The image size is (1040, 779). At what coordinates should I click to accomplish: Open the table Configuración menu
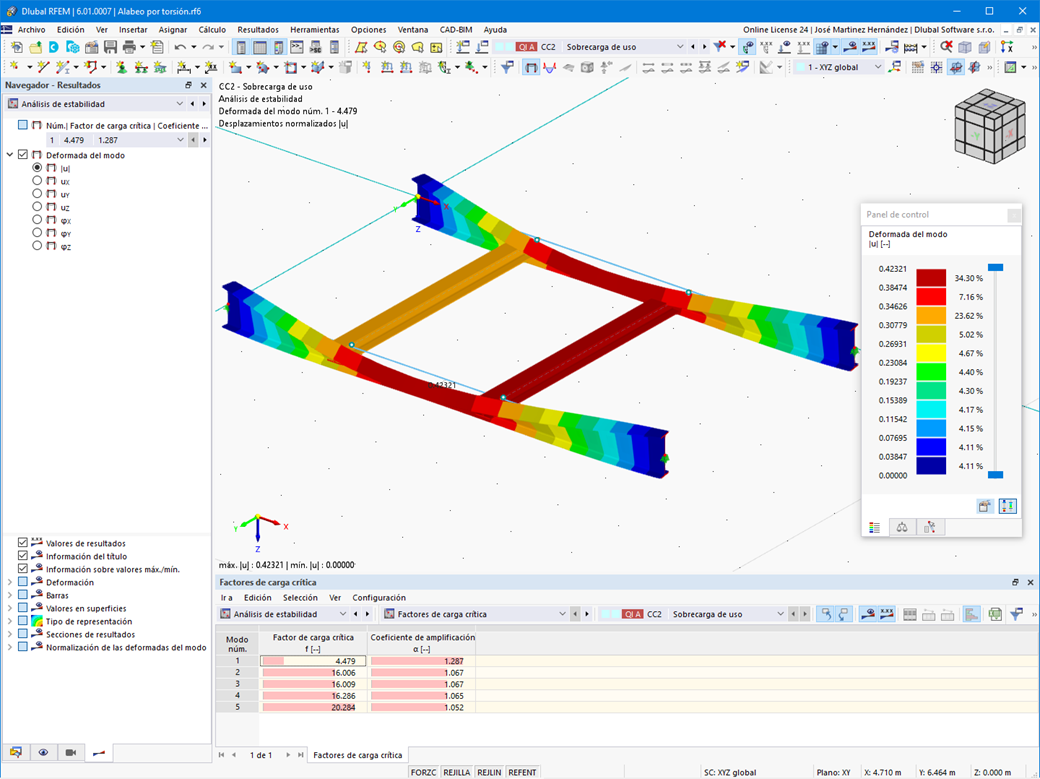(379, 598)
